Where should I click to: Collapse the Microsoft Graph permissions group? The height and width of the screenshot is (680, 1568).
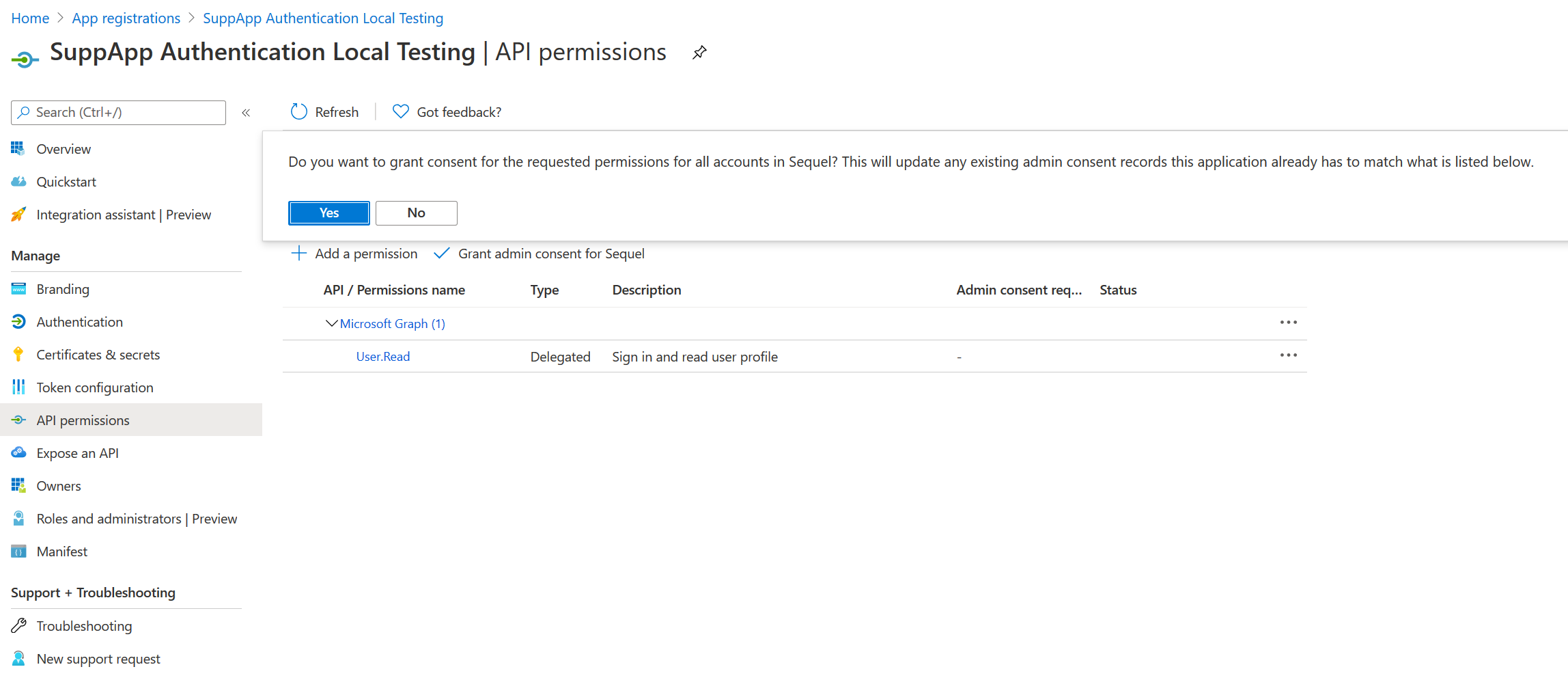coord(331,323)
